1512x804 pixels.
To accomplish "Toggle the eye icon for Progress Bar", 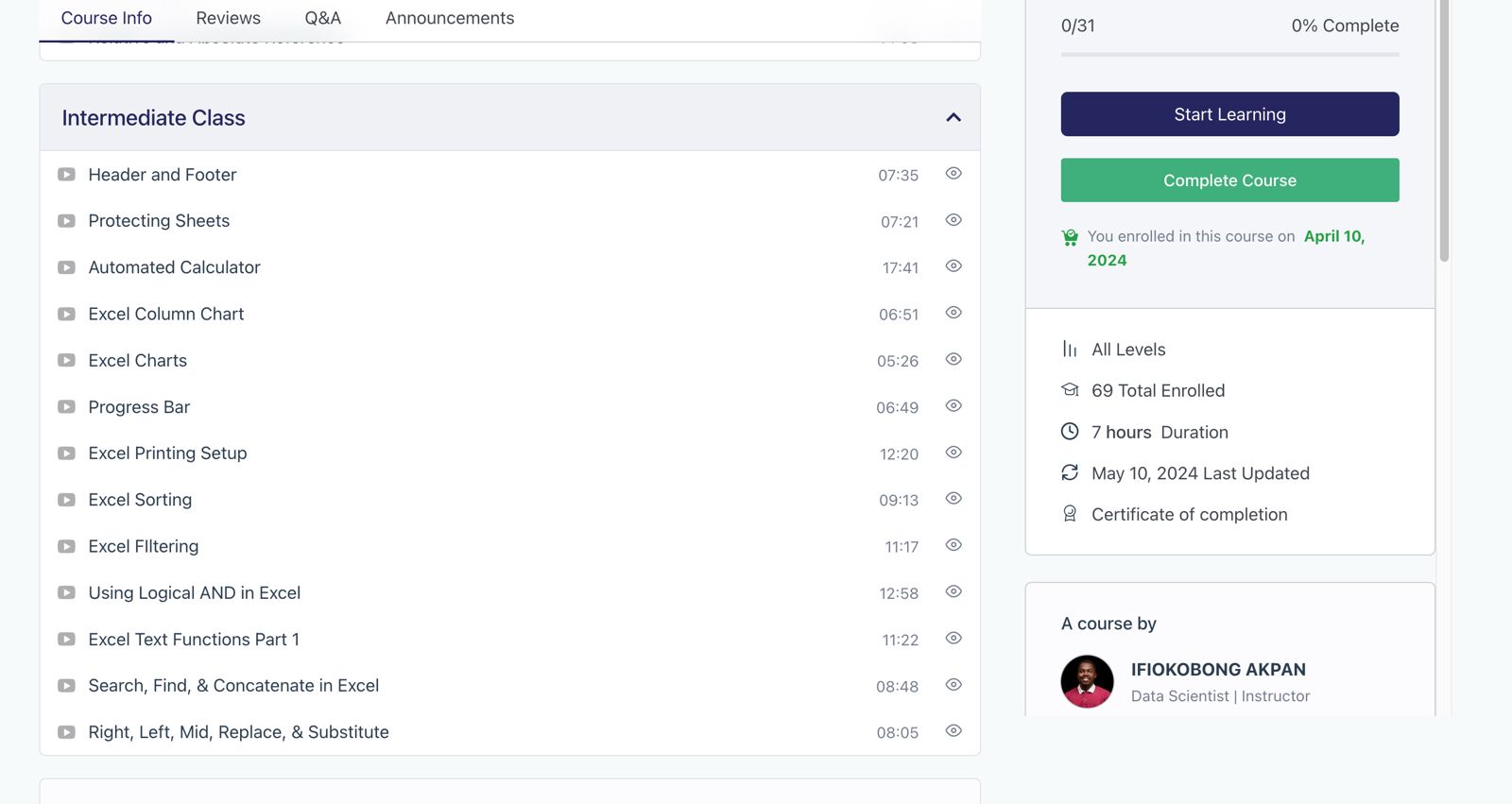I will (x=954, y=406).
